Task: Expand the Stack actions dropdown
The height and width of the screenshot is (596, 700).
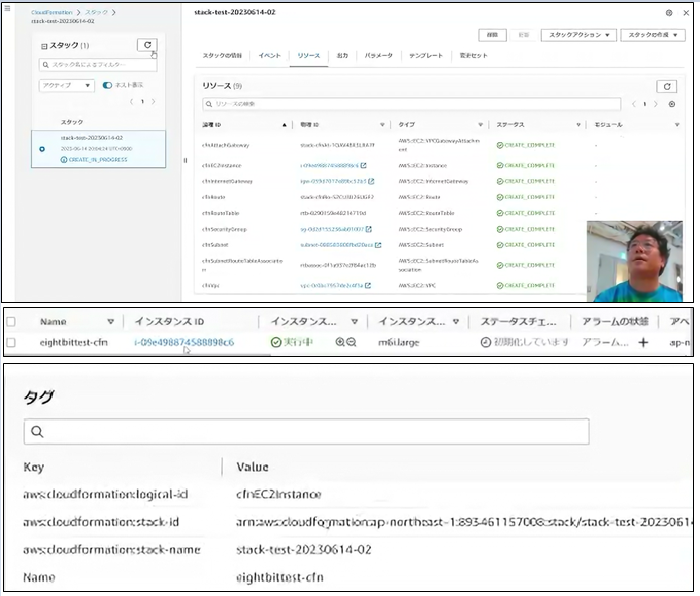Action: tap(579, 35)
